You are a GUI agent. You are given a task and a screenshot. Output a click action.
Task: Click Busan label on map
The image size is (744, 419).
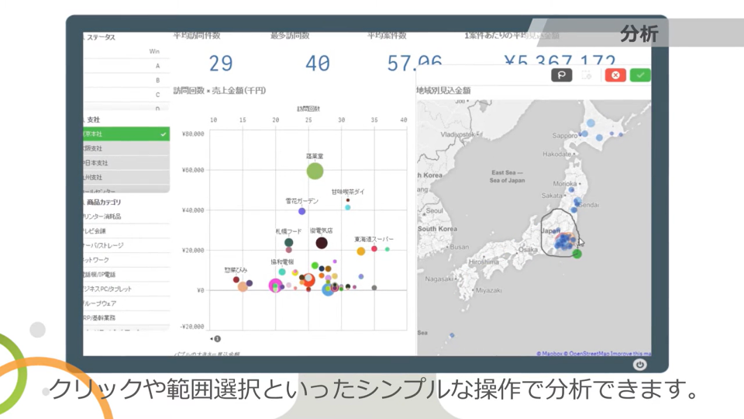(x=459, y=247)
